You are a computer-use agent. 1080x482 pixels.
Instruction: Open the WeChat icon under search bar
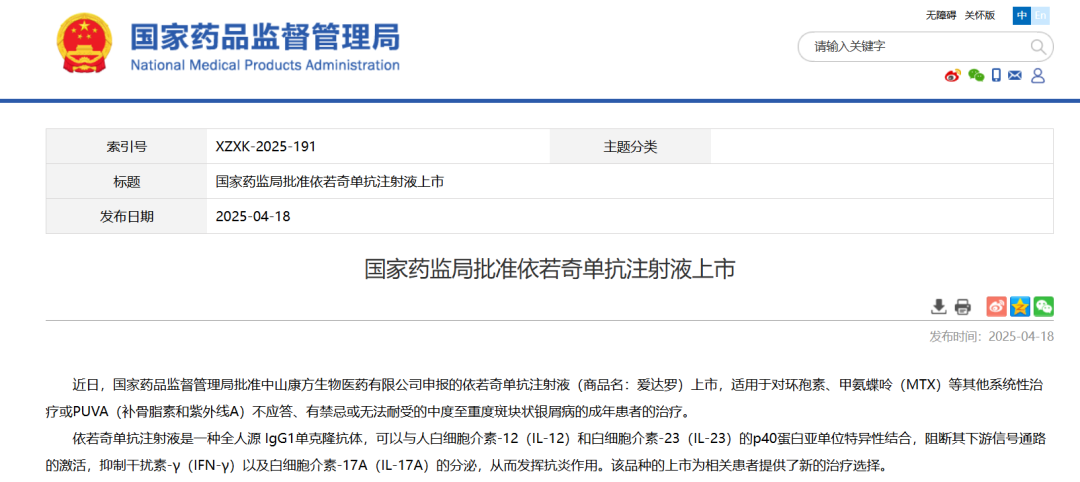(x=975, y=76)
